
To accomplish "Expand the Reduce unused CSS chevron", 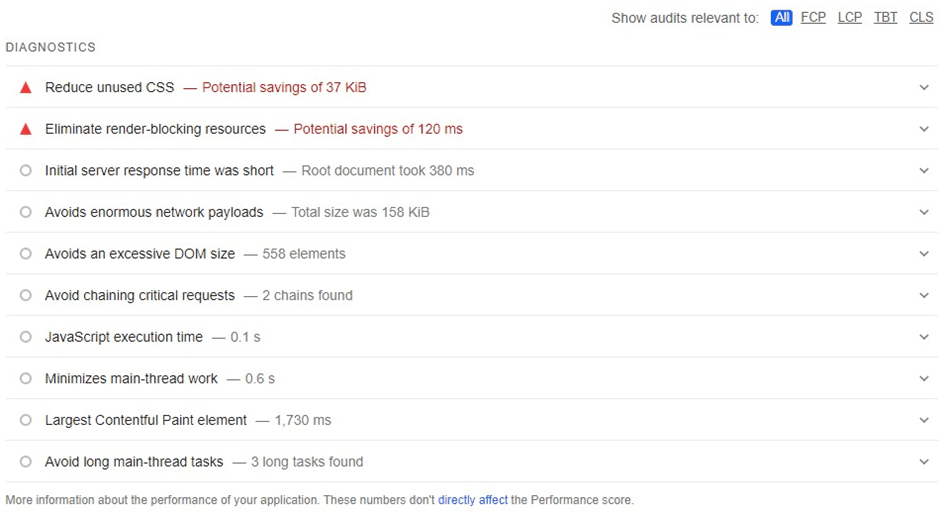I will (924, 88).
